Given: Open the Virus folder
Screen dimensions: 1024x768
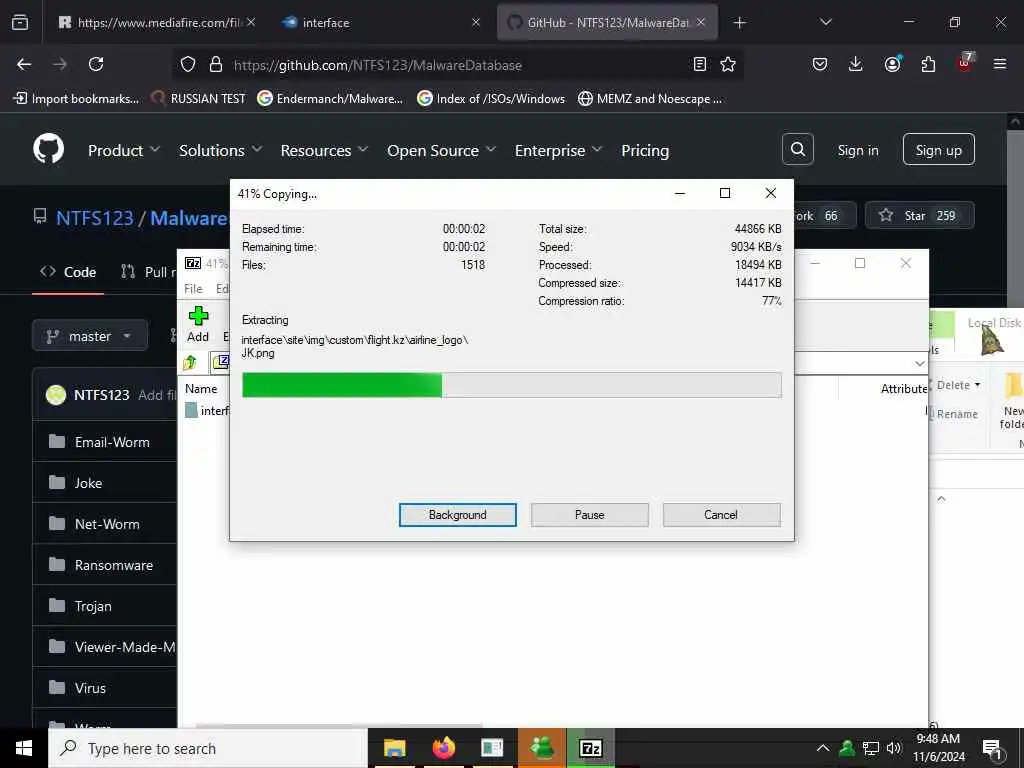Looking at the screenshot, I should (90, 688).
